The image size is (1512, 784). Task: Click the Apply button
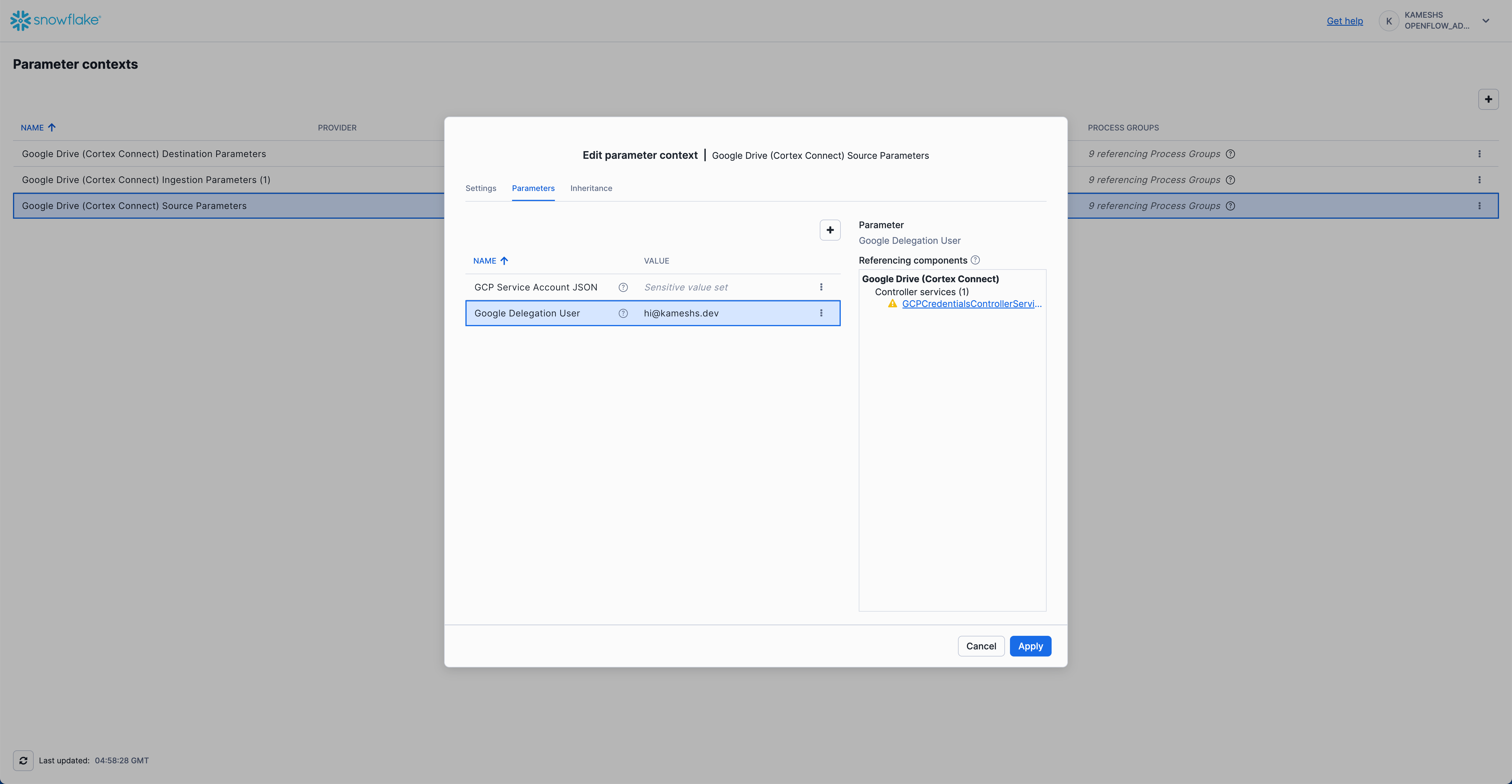tap(1030, 646)
